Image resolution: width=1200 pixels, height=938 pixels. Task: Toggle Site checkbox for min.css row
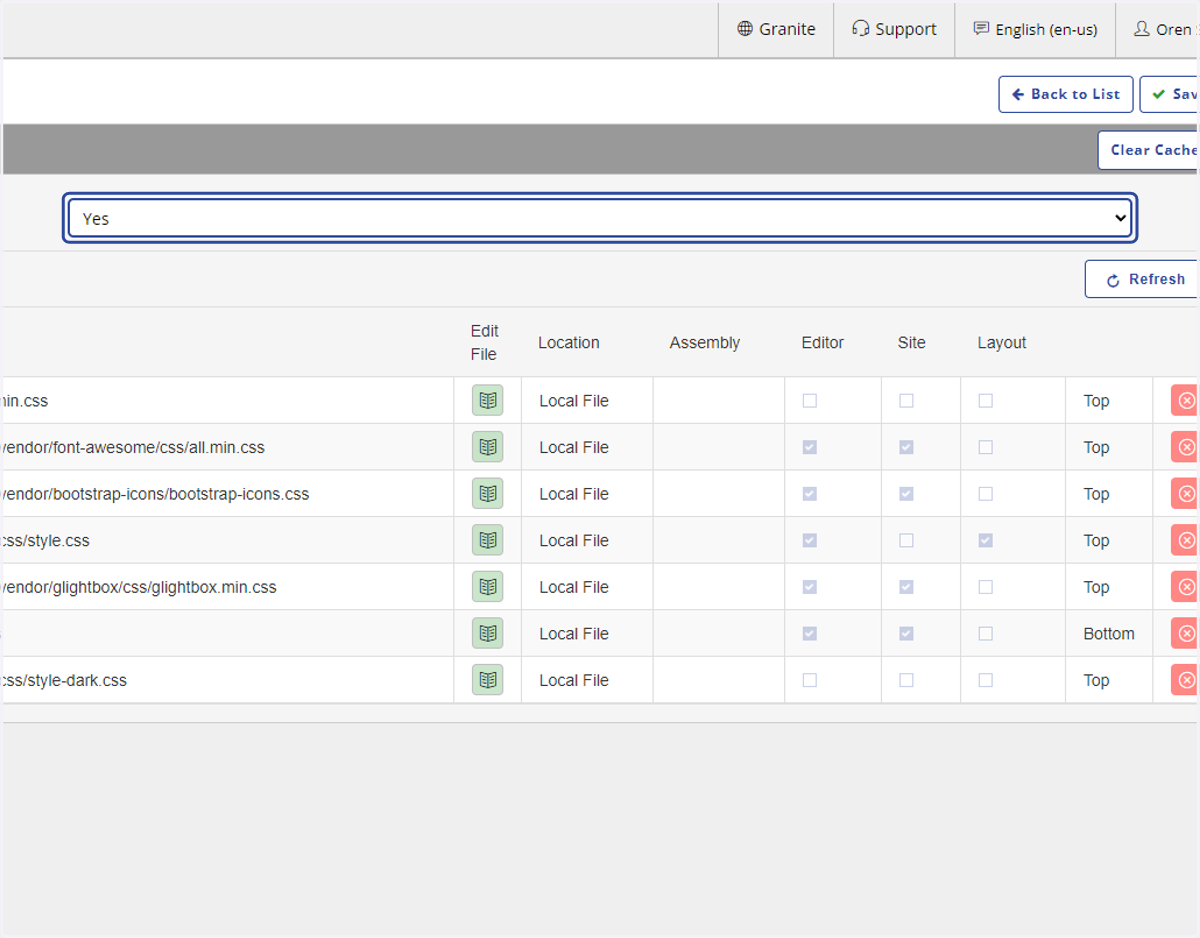click(x=906, y=400)
